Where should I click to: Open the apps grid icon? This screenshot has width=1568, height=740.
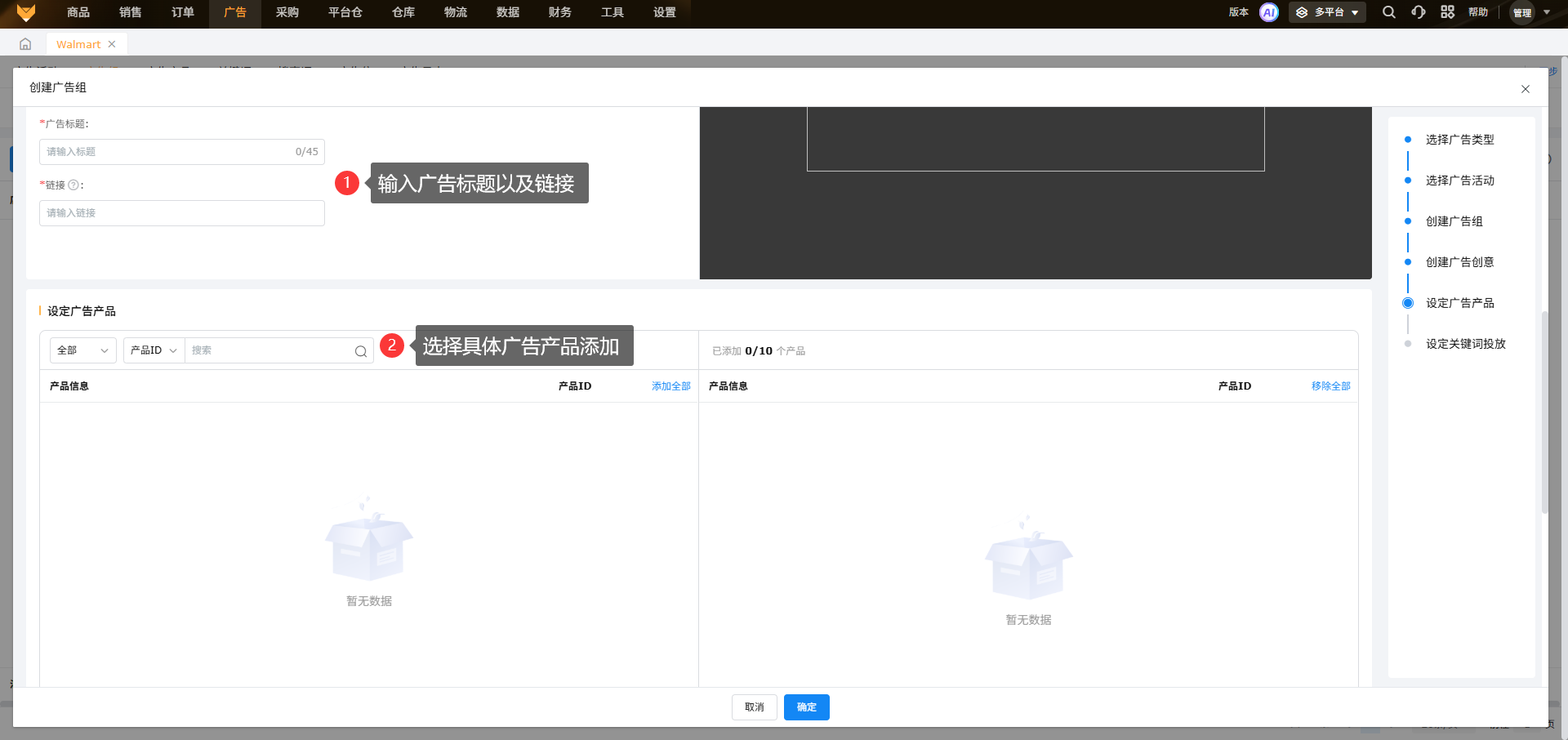1447,12
